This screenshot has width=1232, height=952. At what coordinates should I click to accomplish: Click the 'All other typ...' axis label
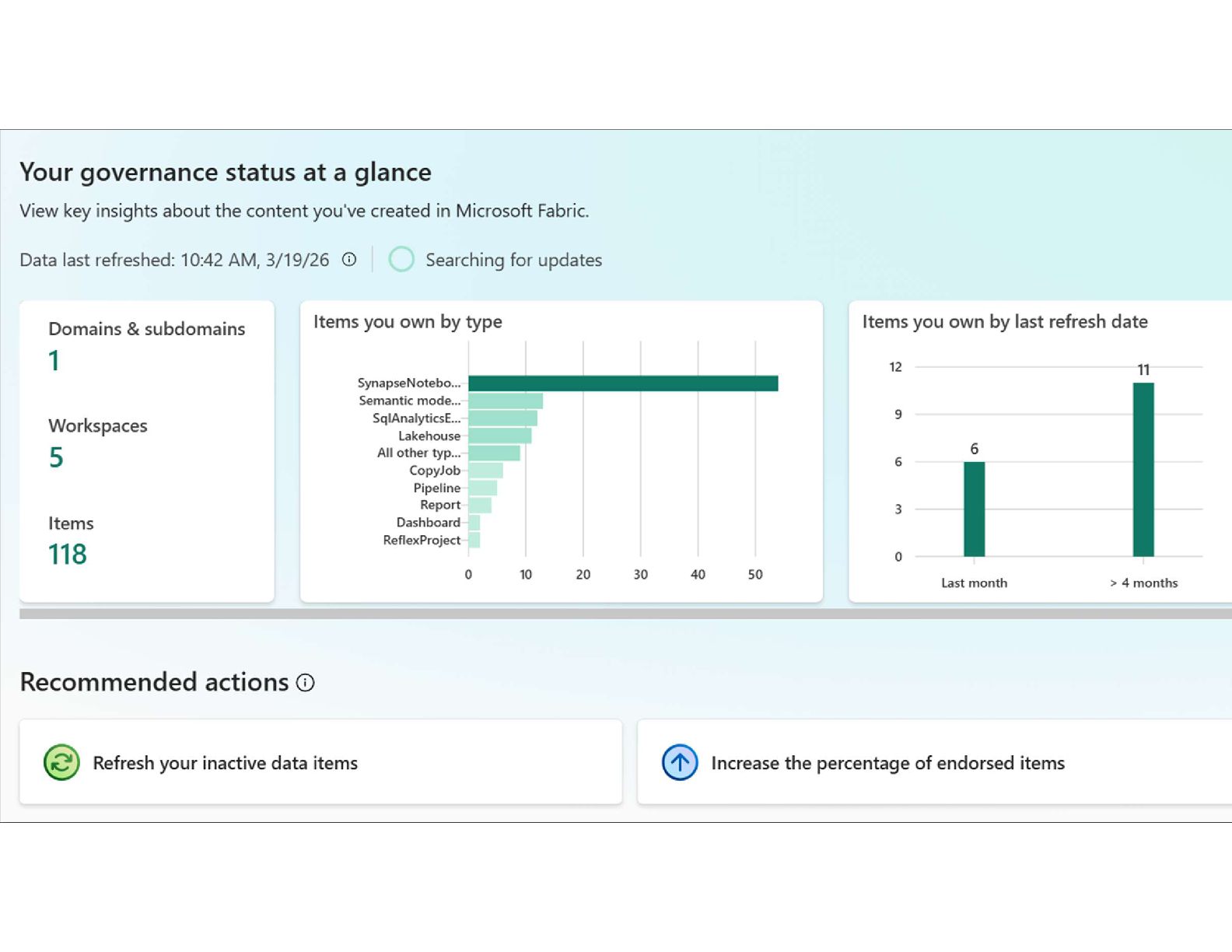[419, 453]
